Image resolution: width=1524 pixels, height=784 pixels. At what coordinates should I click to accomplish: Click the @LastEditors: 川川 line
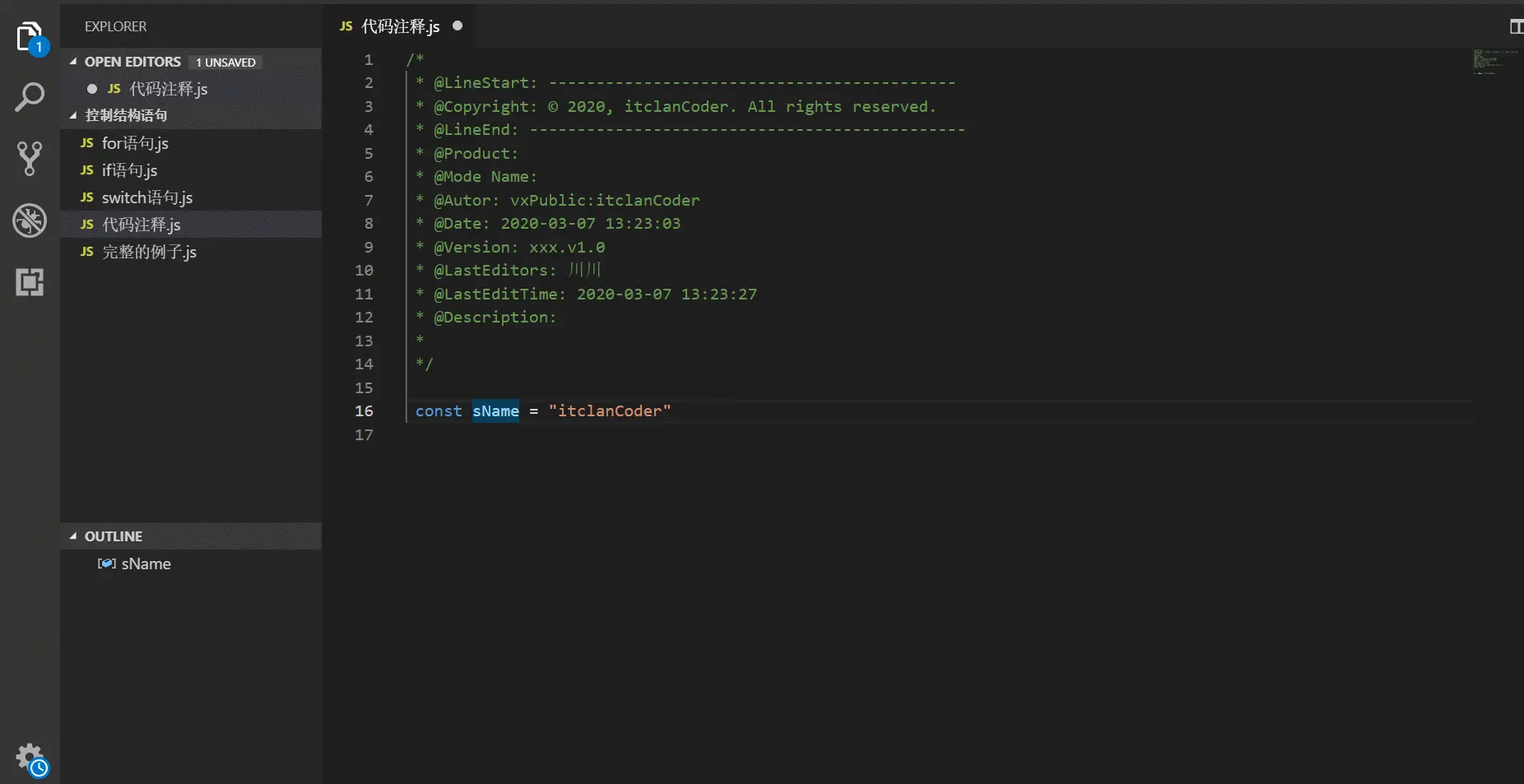[x=509, y=271]
